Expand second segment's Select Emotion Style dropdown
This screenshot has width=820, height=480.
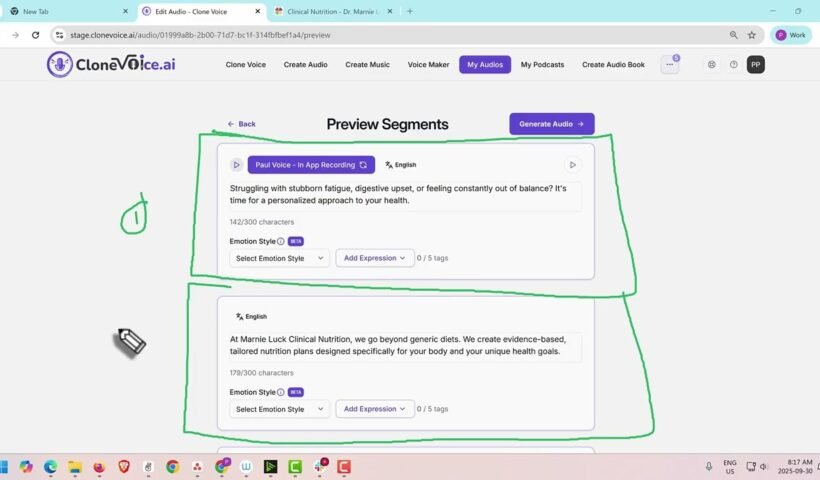pos(279,409)
